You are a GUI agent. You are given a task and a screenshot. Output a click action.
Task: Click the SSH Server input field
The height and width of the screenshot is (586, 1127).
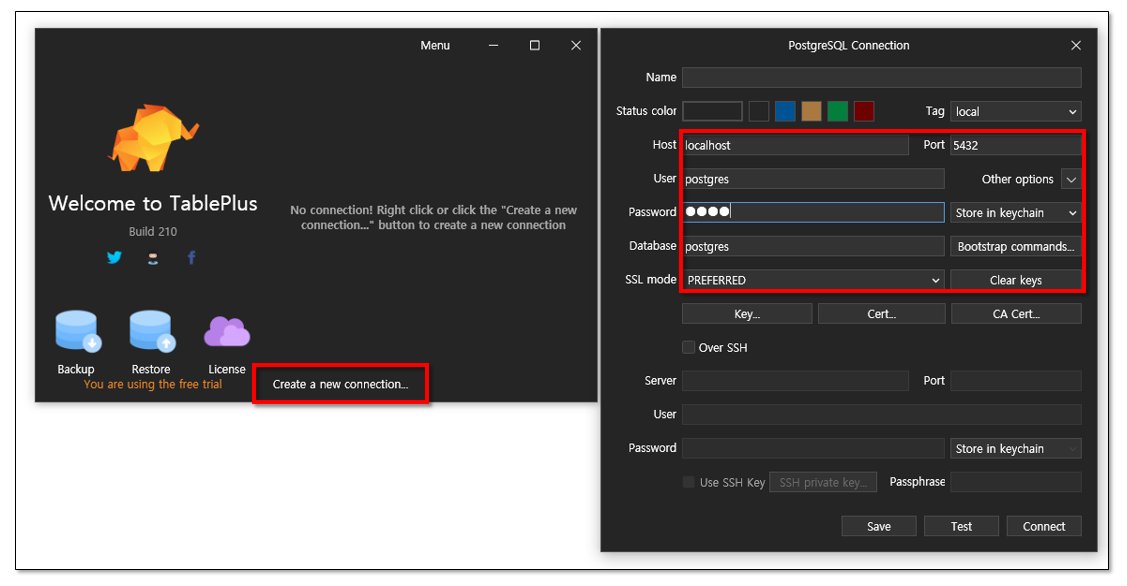(x=795, y=380)
